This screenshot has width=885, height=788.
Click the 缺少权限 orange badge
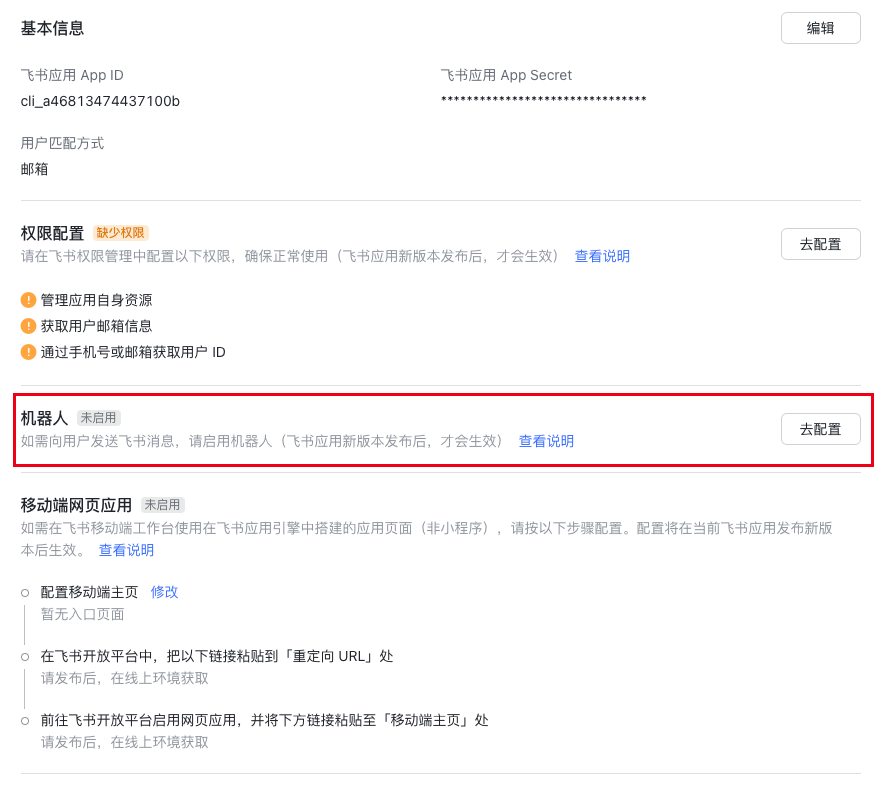click(120, 233)
